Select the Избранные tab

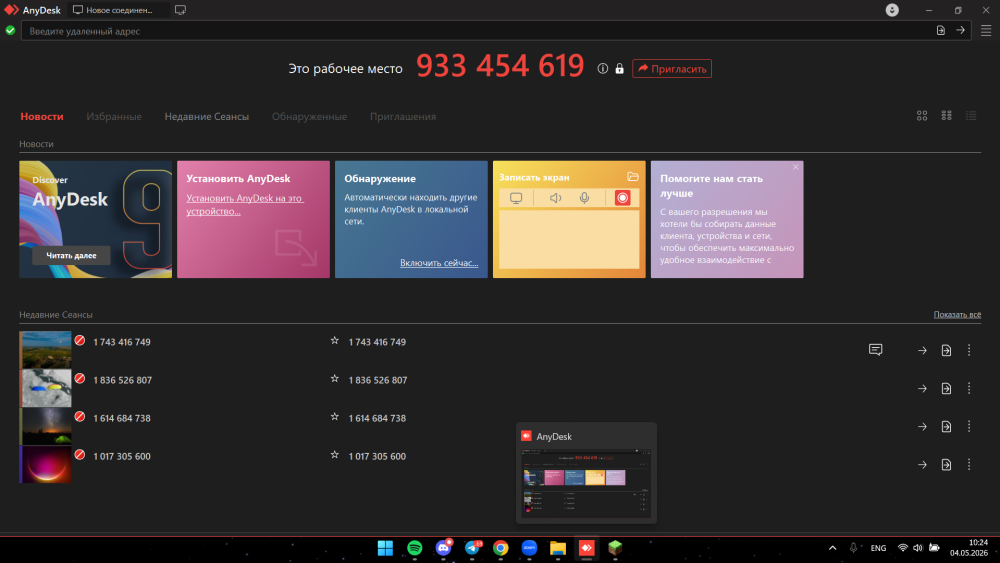114,117
